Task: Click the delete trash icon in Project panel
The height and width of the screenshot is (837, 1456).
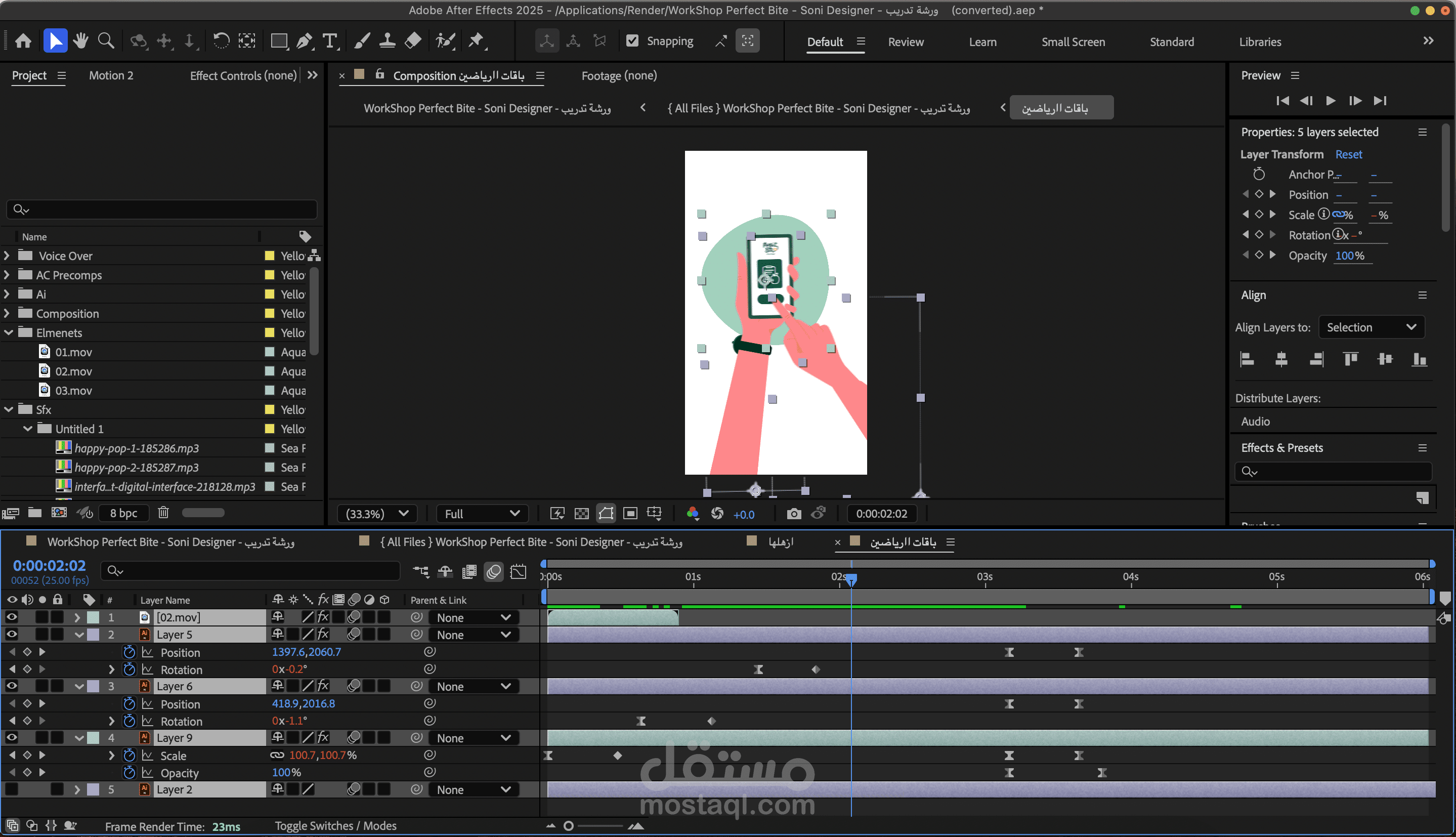Action: pos(163,513)
